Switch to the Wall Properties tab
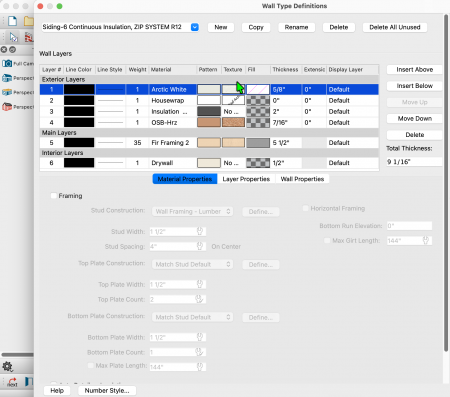Image resolution: width=450 pixels, height=397 pixels. [x=302, y=179]
